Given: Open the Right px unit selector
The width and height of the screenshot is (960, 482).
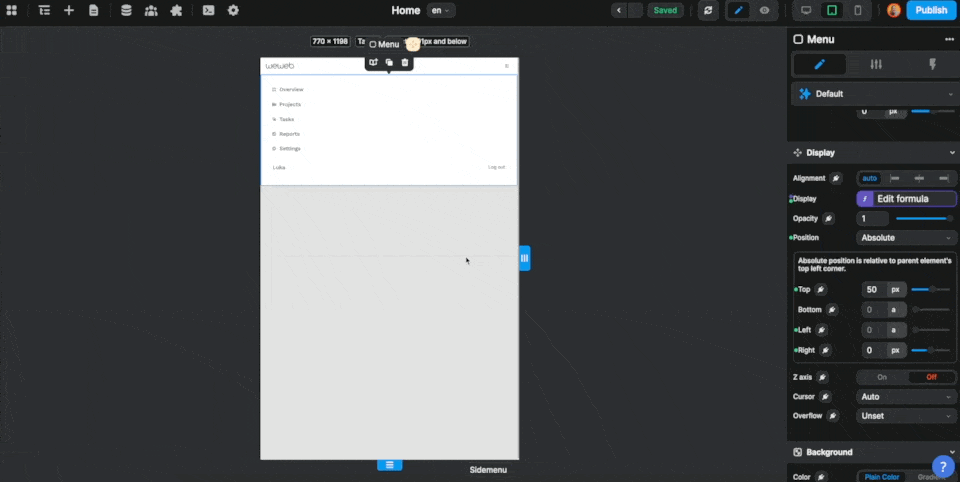Looking at the screenshot, I should pos(896,350).
